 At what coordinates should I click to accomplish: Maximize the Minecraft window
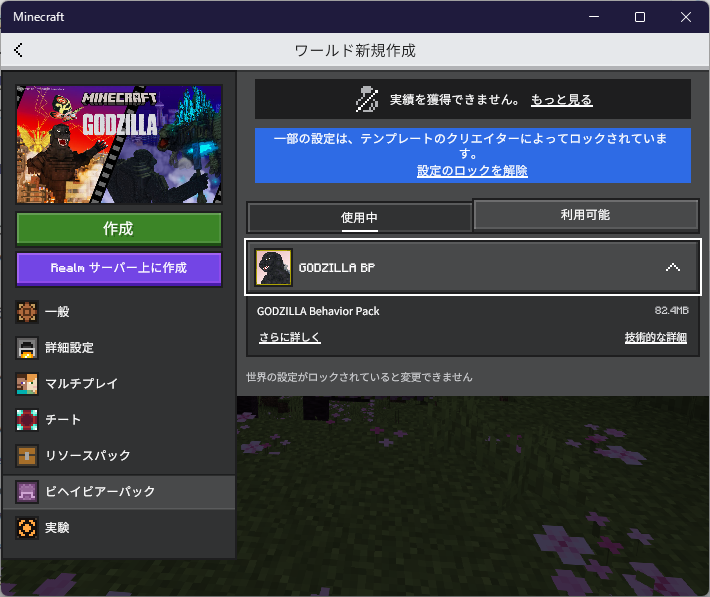click(640, 17)
